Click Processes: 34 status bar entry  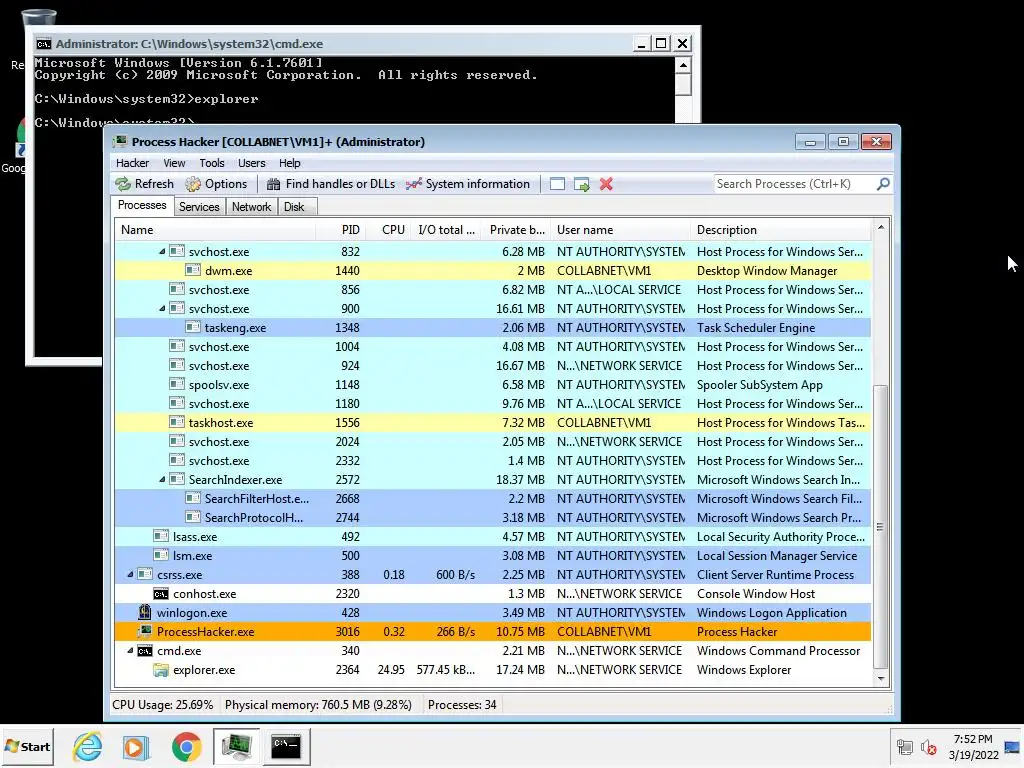click(462, 705)
